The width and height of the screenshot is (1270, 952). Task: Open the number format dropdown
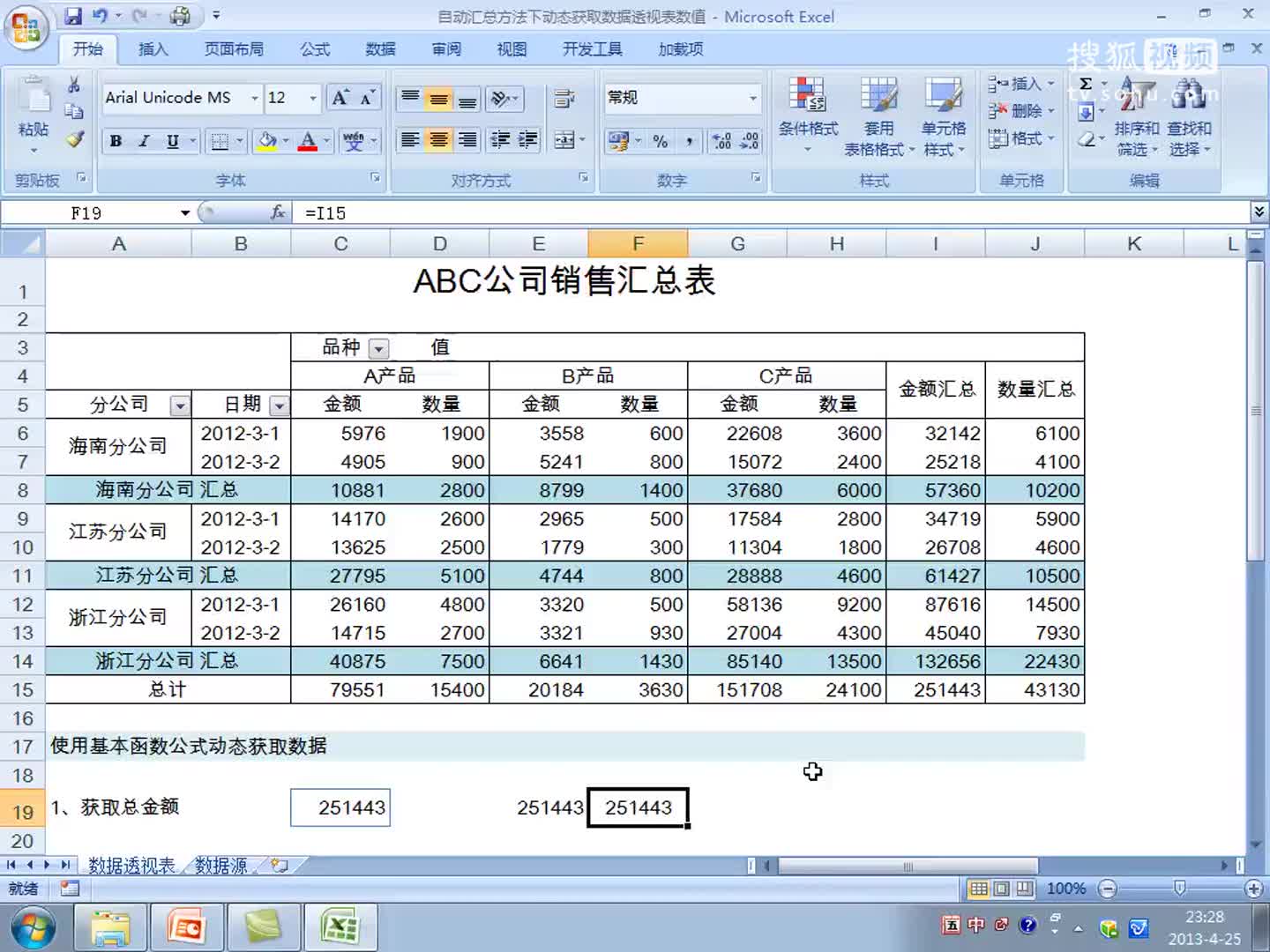click(752, 98)
